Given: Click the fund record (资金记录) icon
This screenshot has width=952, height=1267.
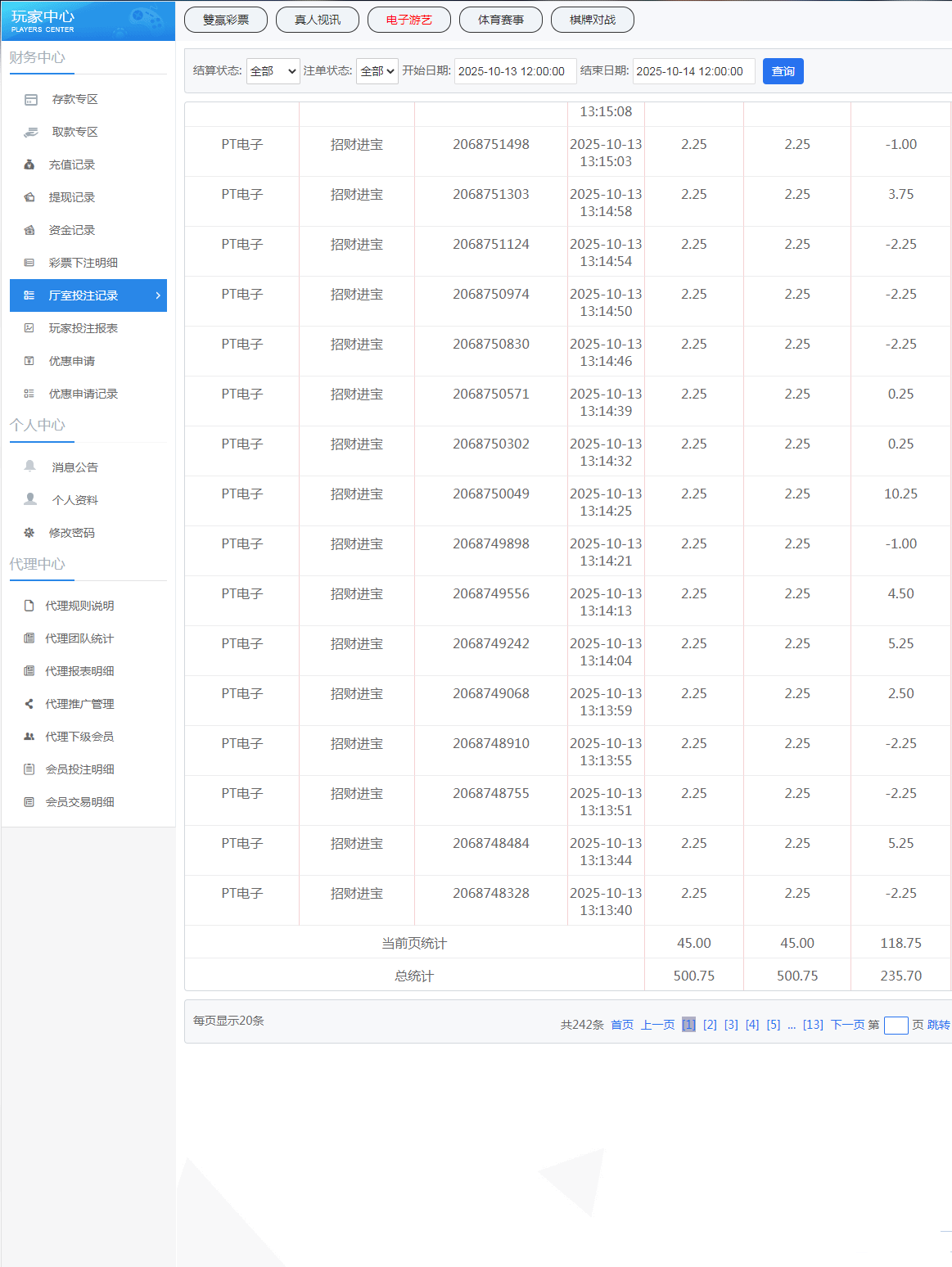Looking at the screenshot, I should pos(29,231).
